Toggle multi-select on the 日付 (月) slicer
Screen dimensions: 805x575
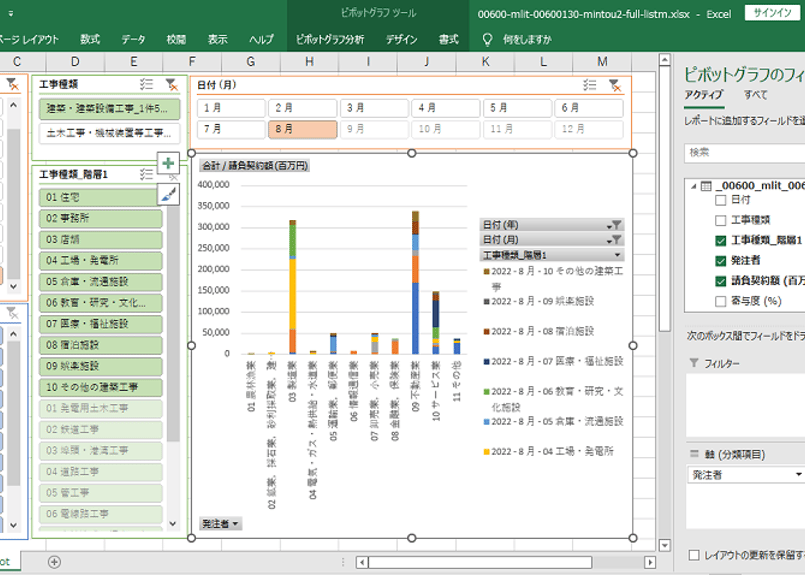click(x=591, y=85)
